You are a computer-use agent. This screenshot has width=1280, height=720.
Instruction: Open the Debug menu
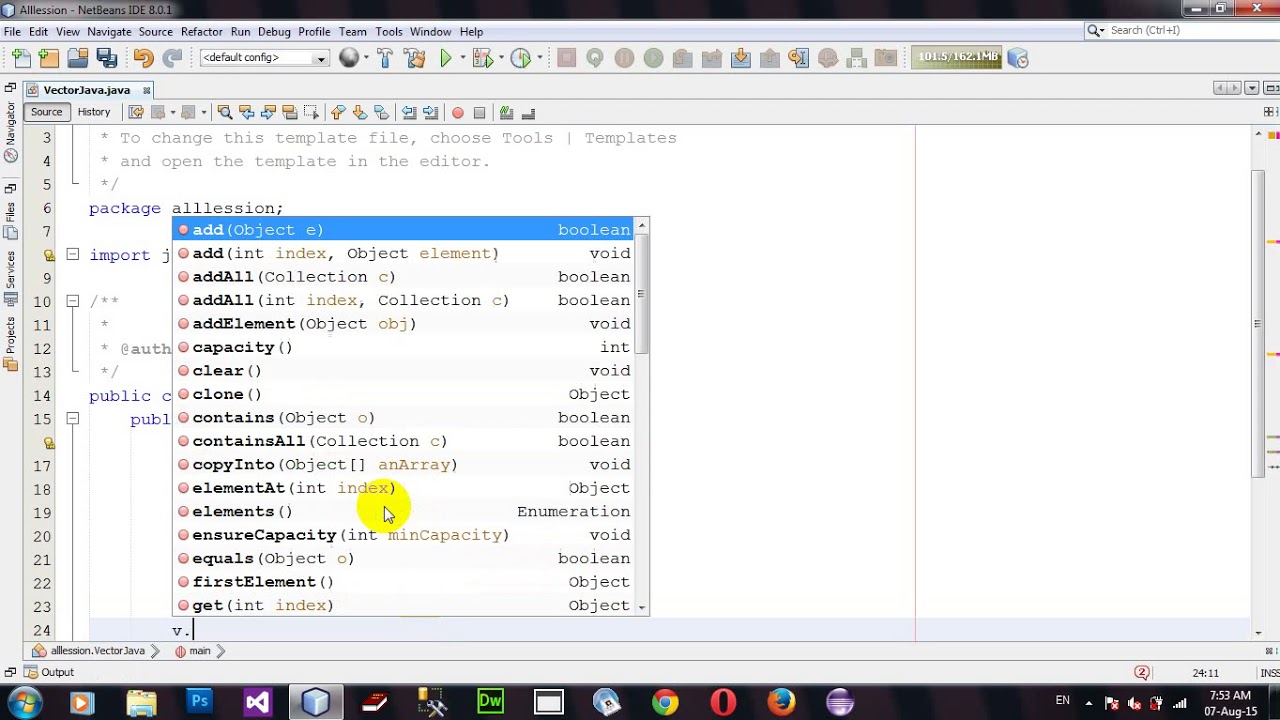pos(274,31)
